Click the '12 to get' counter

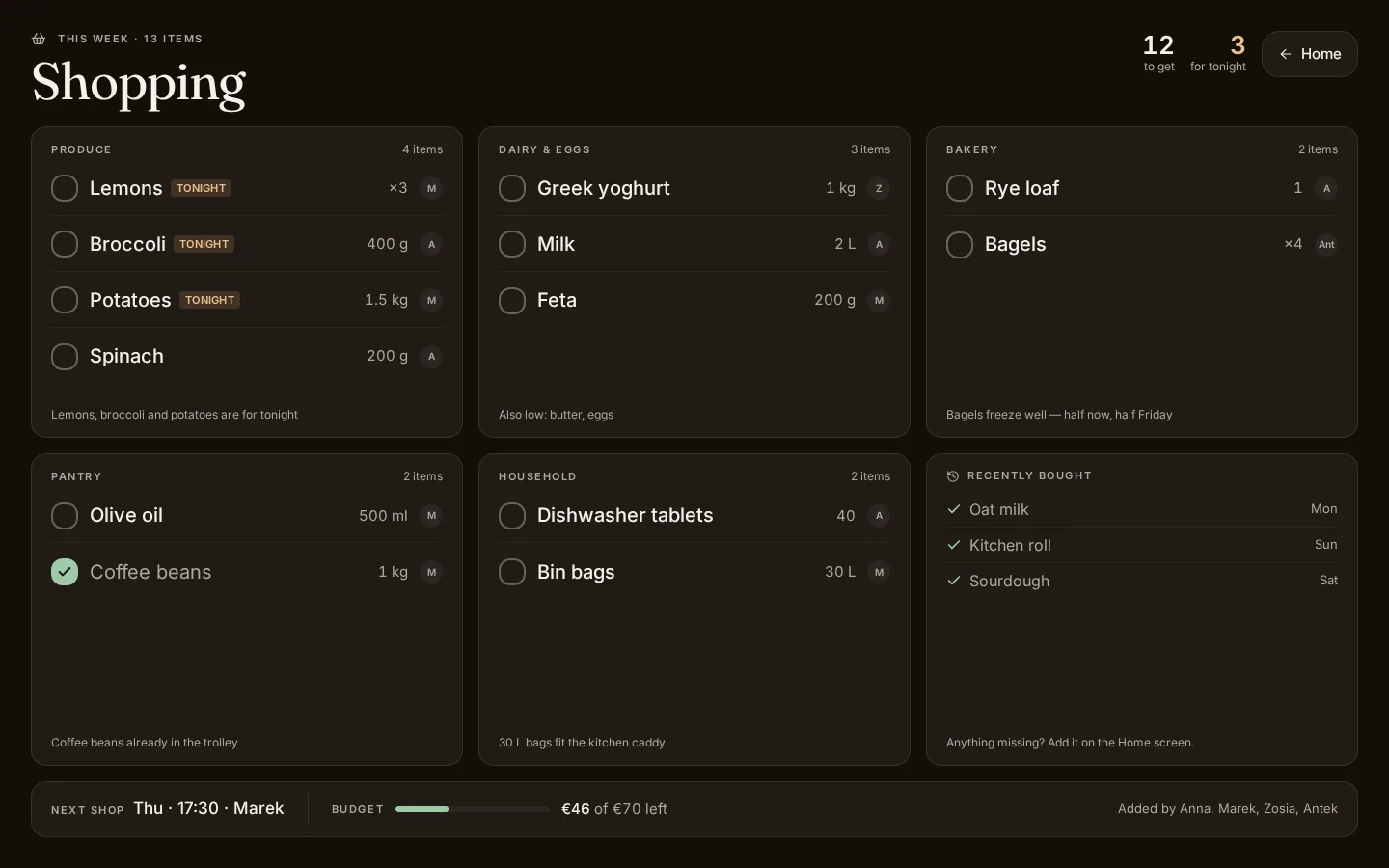click(x=1158, y=53)
